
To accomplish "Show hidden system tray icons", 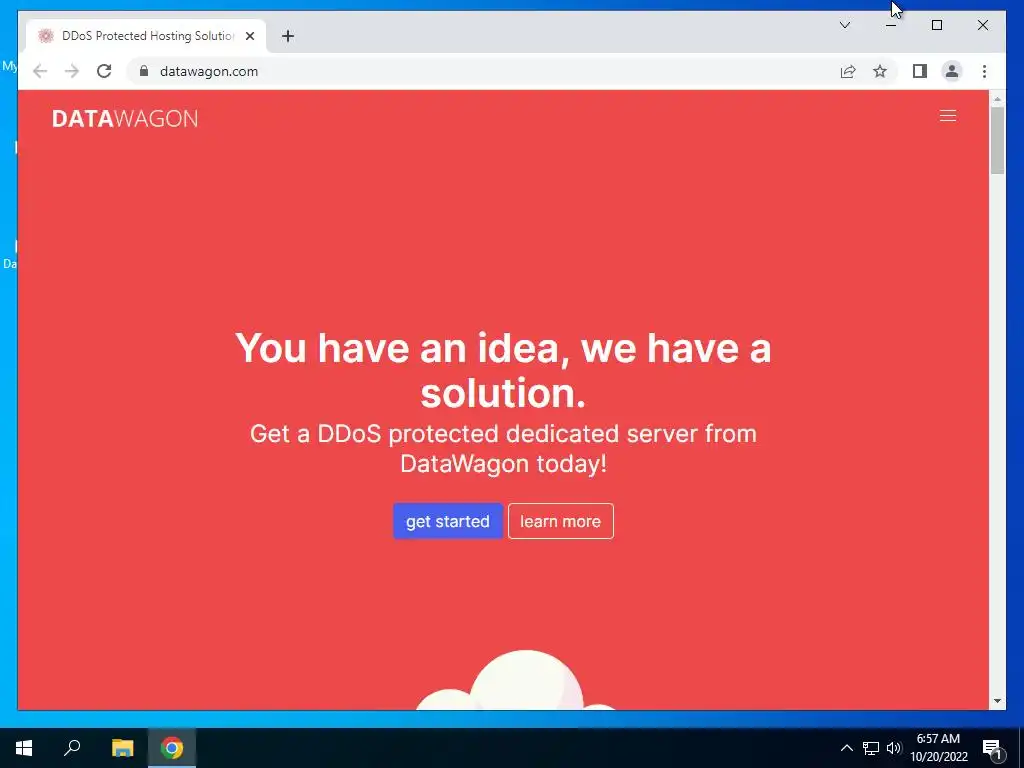I will tap(846, 748).
